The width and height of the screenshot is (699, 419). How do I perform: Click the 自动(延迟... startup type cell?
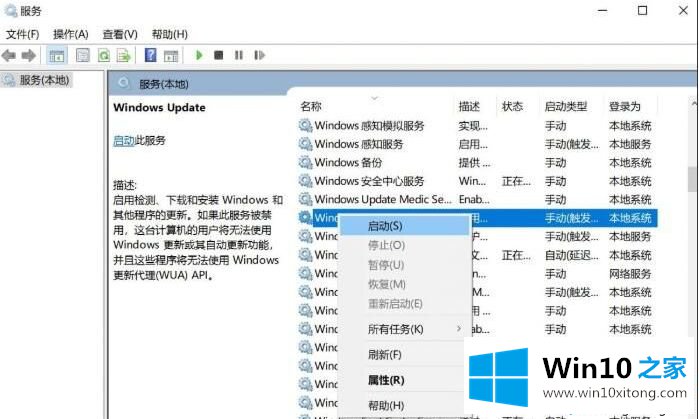(x=572, y=255)
